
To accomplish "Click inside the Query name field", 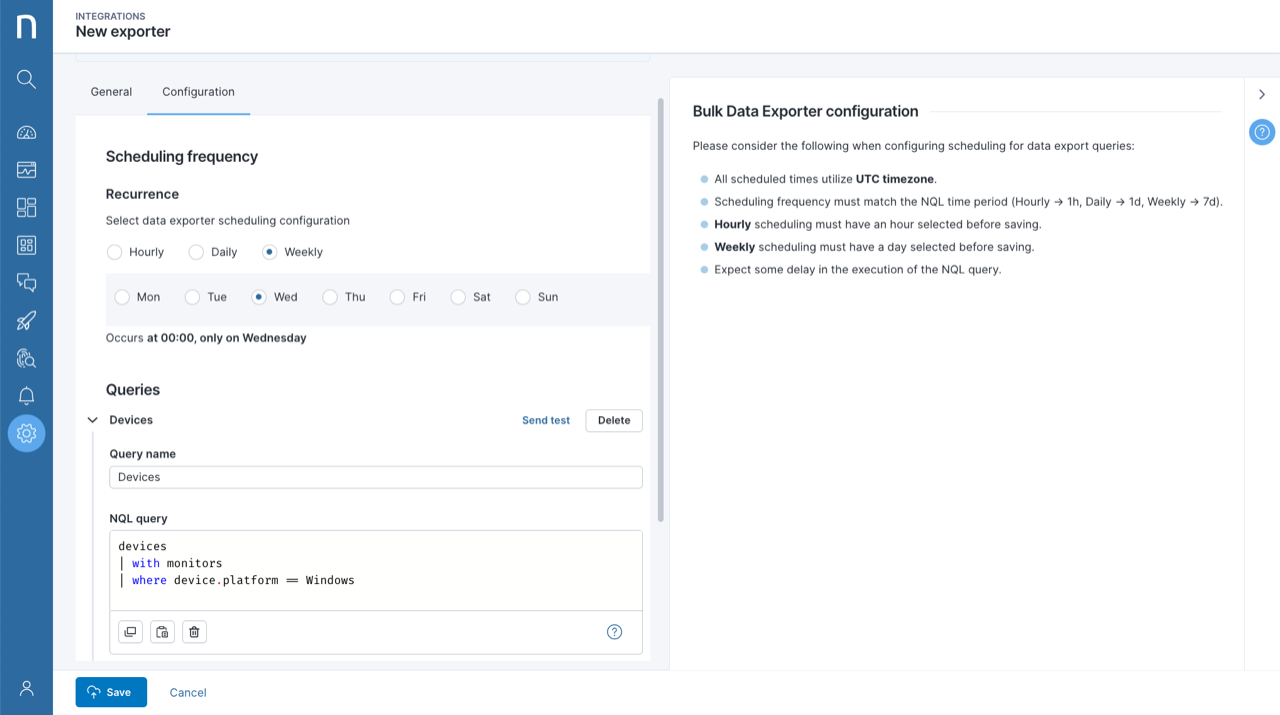I will 375,477.
